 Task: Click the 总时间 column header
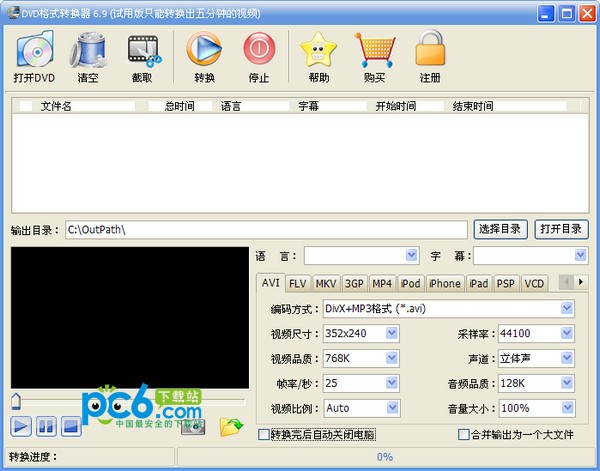[179, 106]
